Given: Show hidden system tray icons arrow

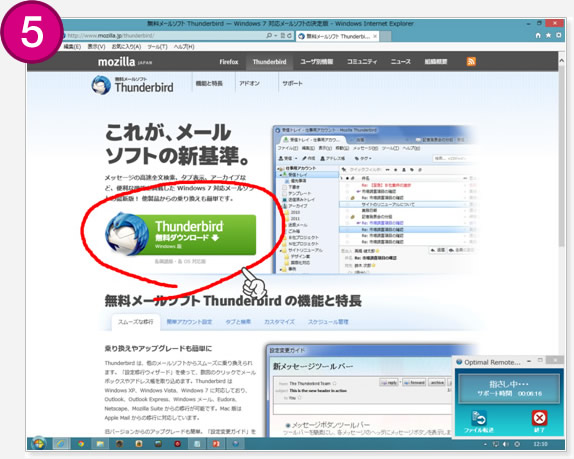Looking at the screenshot, I should pos(485,444).
